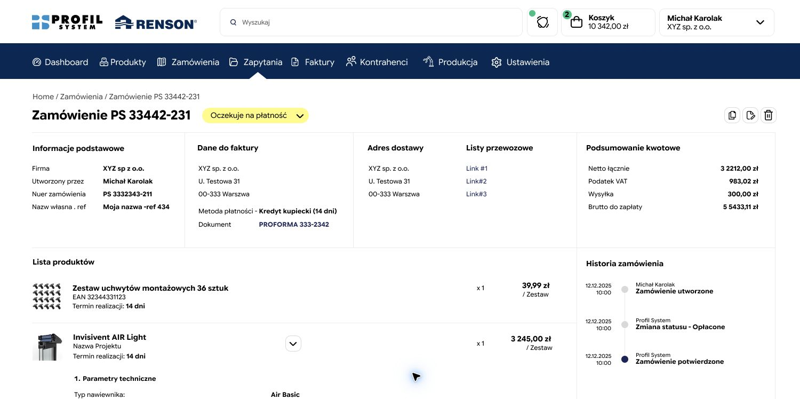Click the Profil System logo
The height and width of the screenshot is (399, 800).
coord(67,22)
